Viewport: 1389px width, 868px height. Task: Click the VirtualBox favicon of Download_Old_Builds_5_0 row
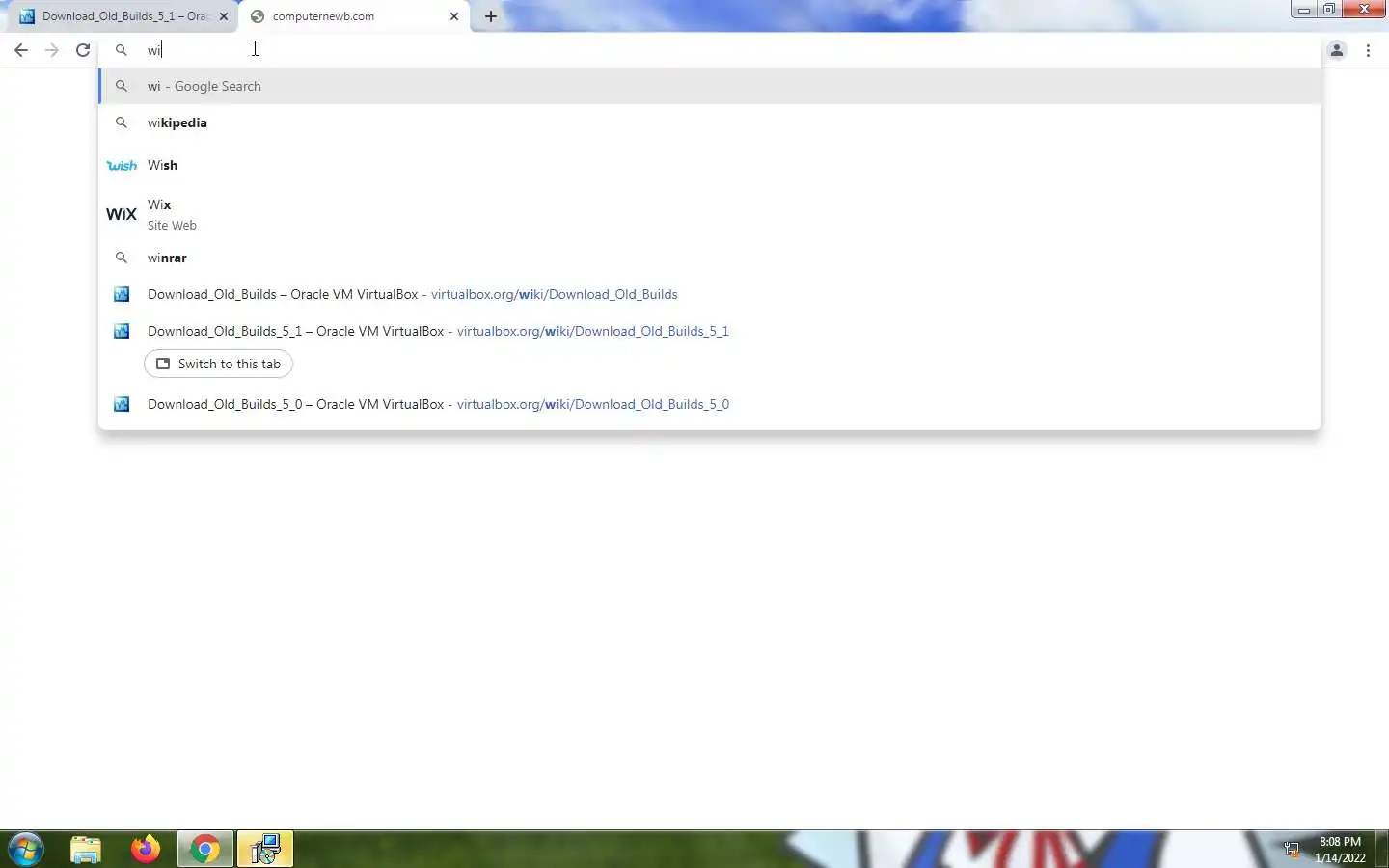[x=122, y=404]
